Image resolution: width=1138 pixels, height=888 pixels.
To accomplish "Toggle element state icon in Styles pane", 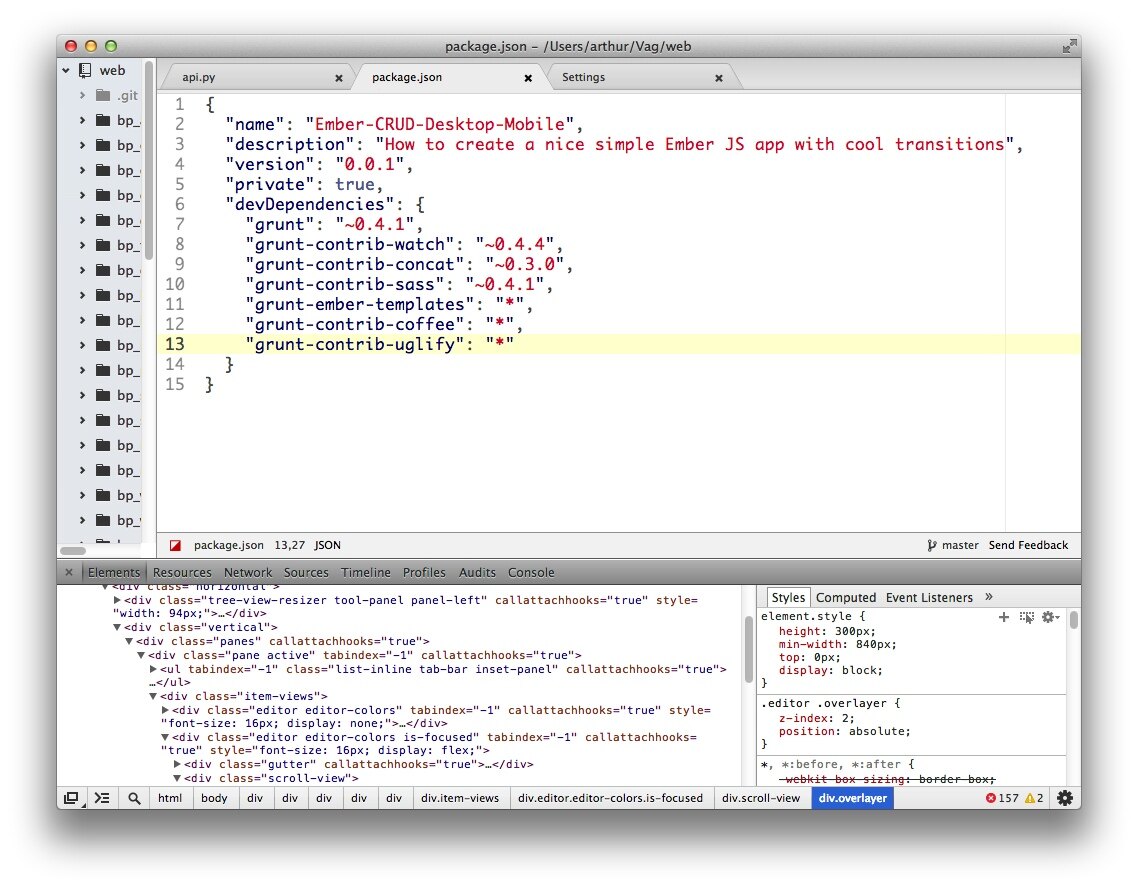I will [1026, 617].
